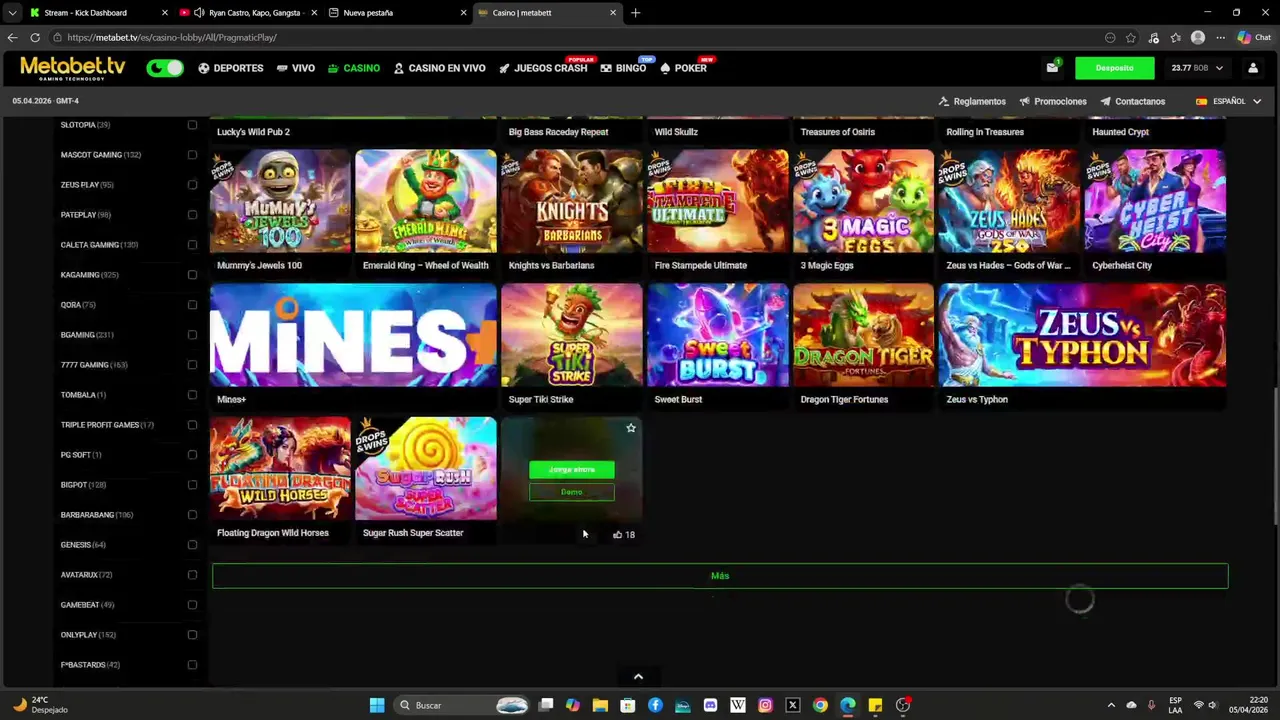The width and height of the screenshot is (1280, 720).
Task: Like the hovered game thumbs-up icon
Action: tap(617, 534)
